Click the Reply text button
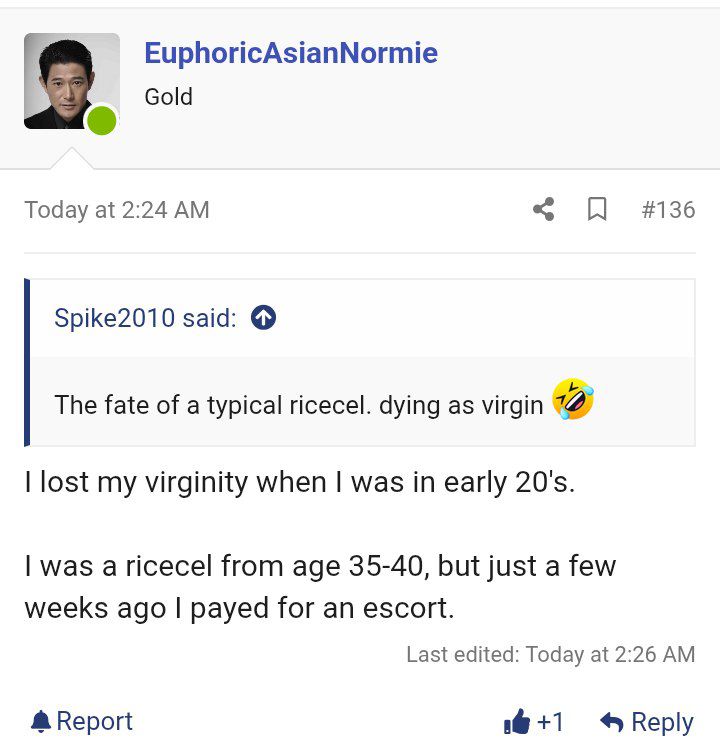This screenshot has height=751, width=720. pyautogui.click(x=662, y=722)
